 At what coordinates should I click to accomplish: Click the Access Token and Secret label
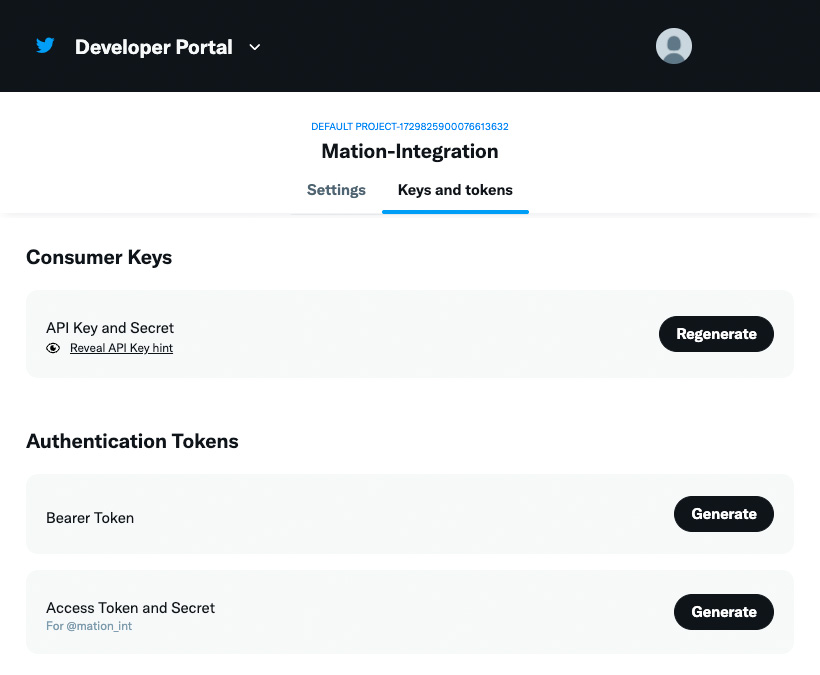pos(130,608)
